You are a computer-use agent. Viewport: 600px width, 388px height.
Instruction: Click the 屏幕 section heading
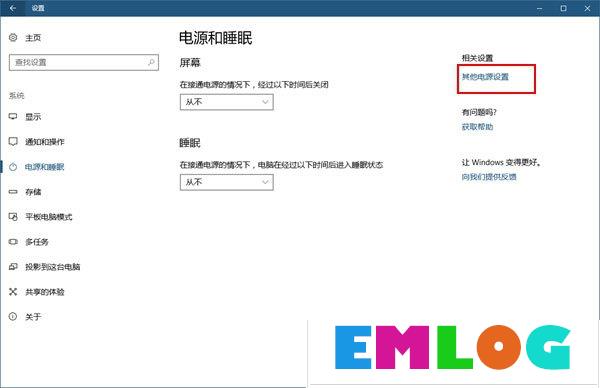190,62
